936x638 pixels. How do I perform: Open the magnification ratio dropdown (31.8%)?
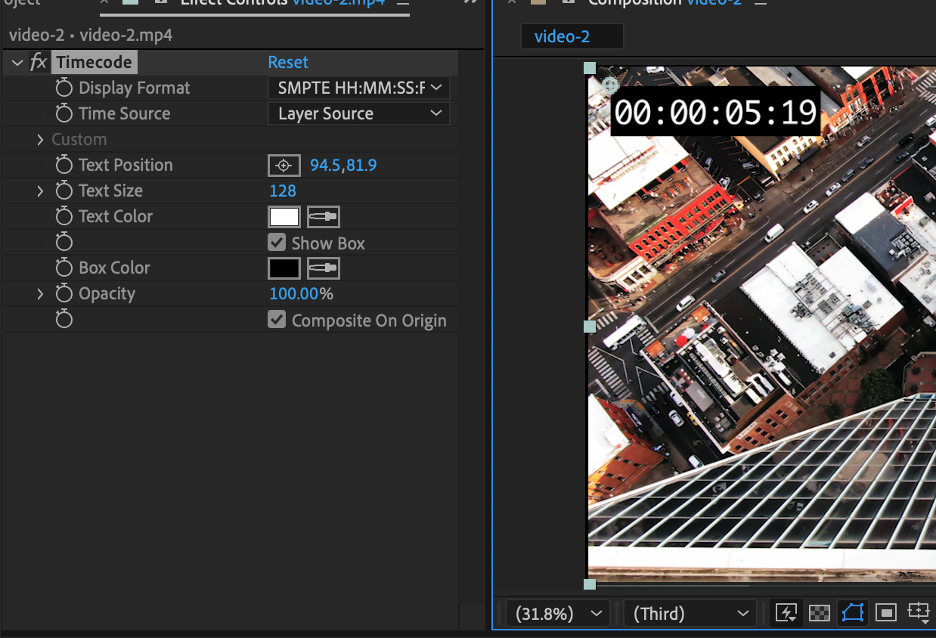pos(558,614)
